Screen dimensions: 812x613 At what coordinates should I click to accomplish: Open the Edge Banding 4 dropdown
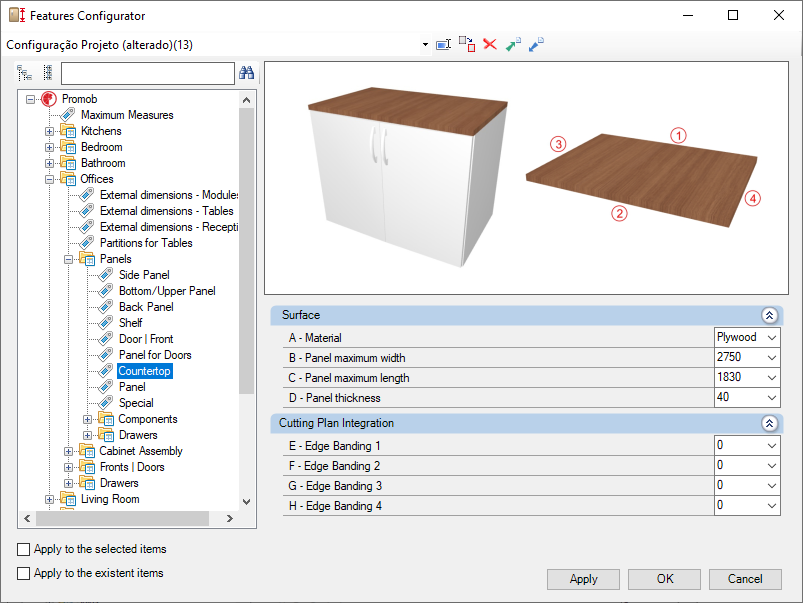click(x=772, y=506)
